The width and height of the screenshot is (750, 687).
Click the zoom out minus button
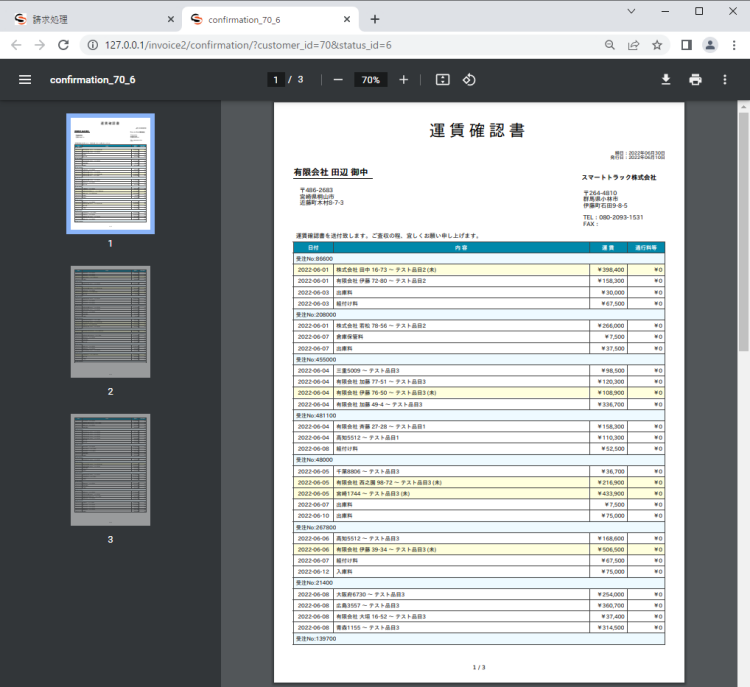(x=338, y=80)
